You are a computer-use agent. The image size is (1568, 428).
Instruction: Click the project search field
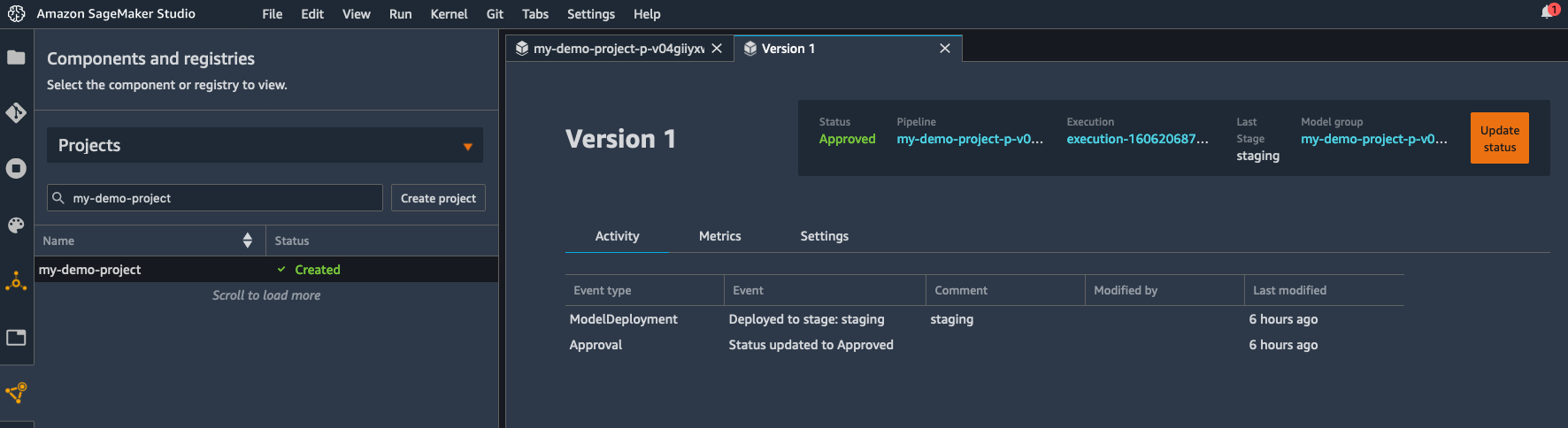215,198
